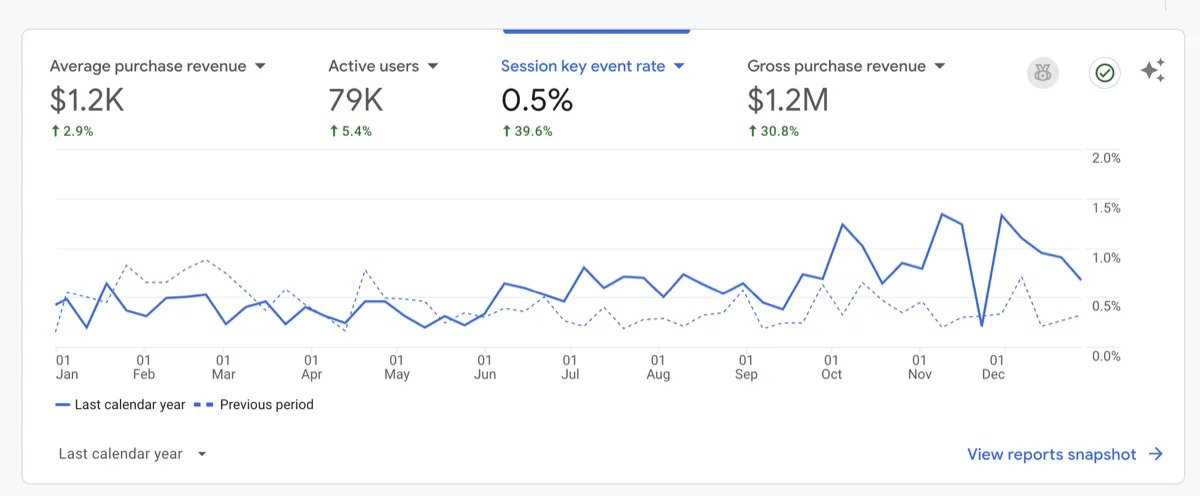Click the green up arrow beside 39.6%

tap(506, 131)
